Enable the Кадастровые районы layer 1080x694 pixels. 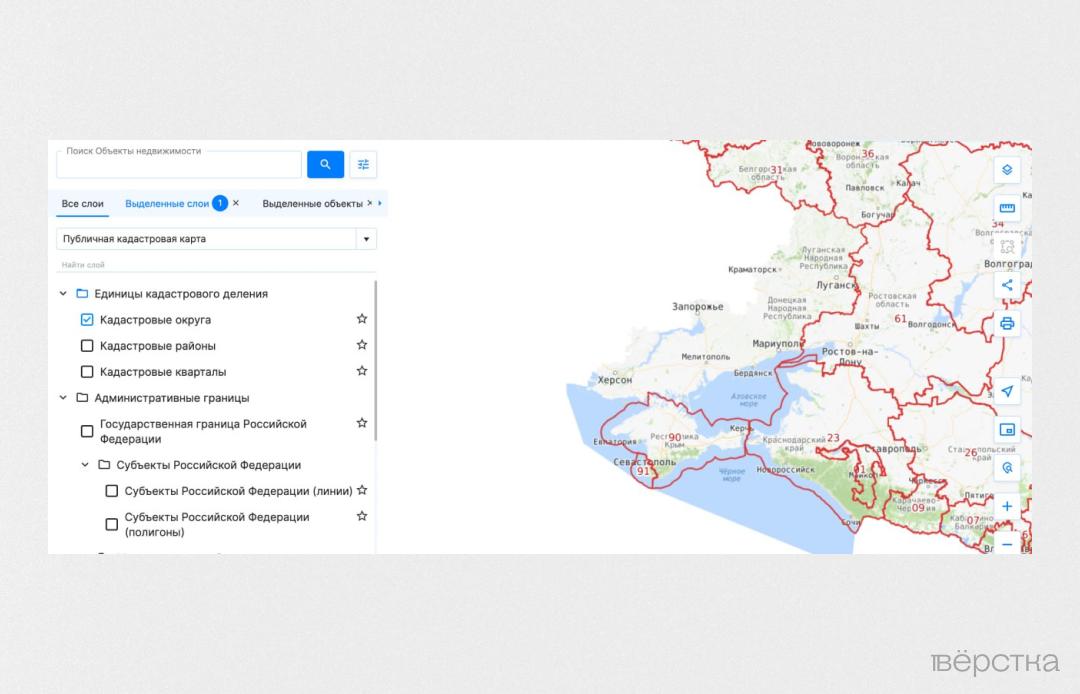click(x=87, y=346)
